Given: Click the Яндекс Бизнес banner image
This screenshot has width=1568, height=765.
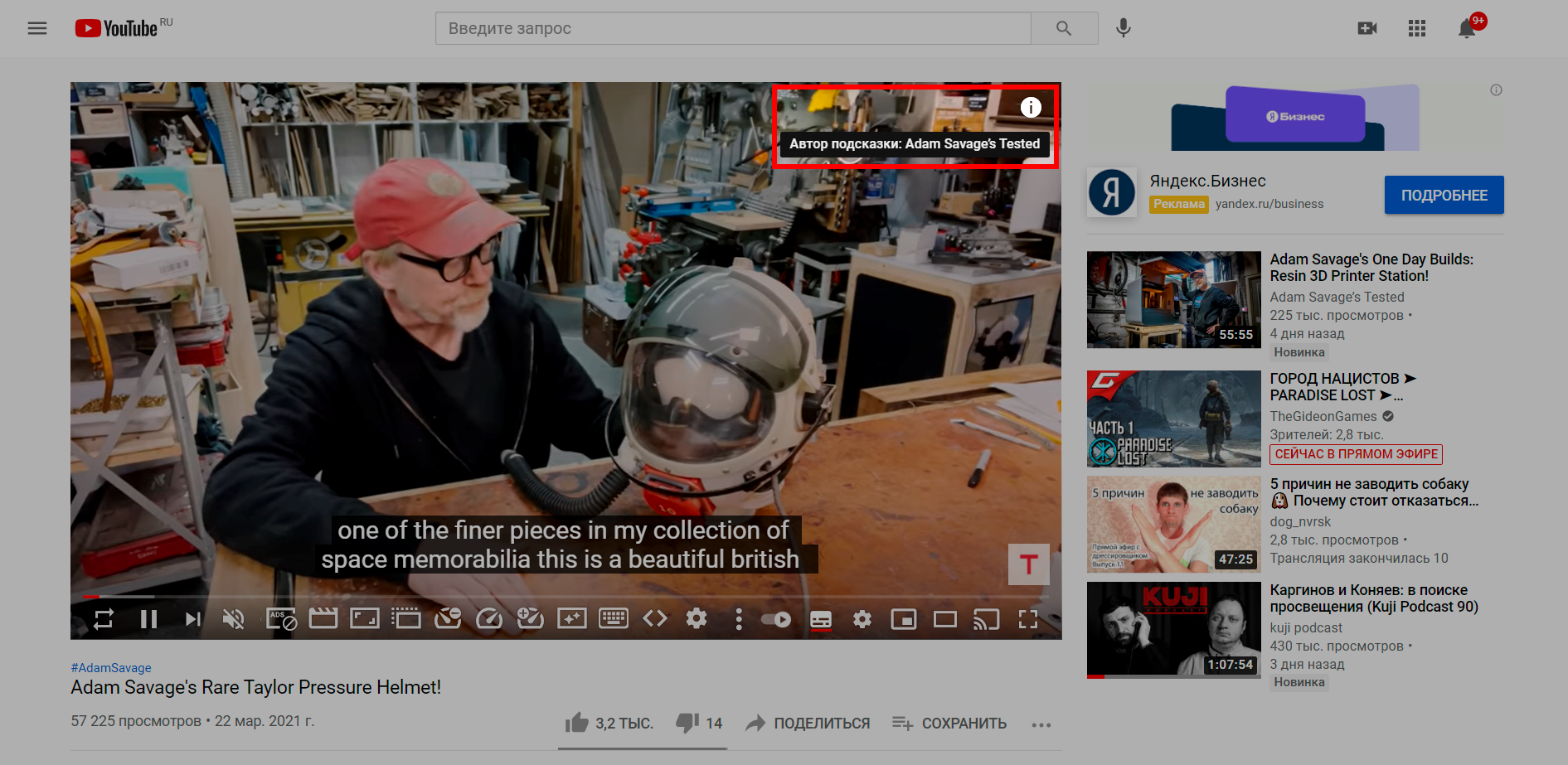Looking at the screenshot, I should (x=1295, y=118).
